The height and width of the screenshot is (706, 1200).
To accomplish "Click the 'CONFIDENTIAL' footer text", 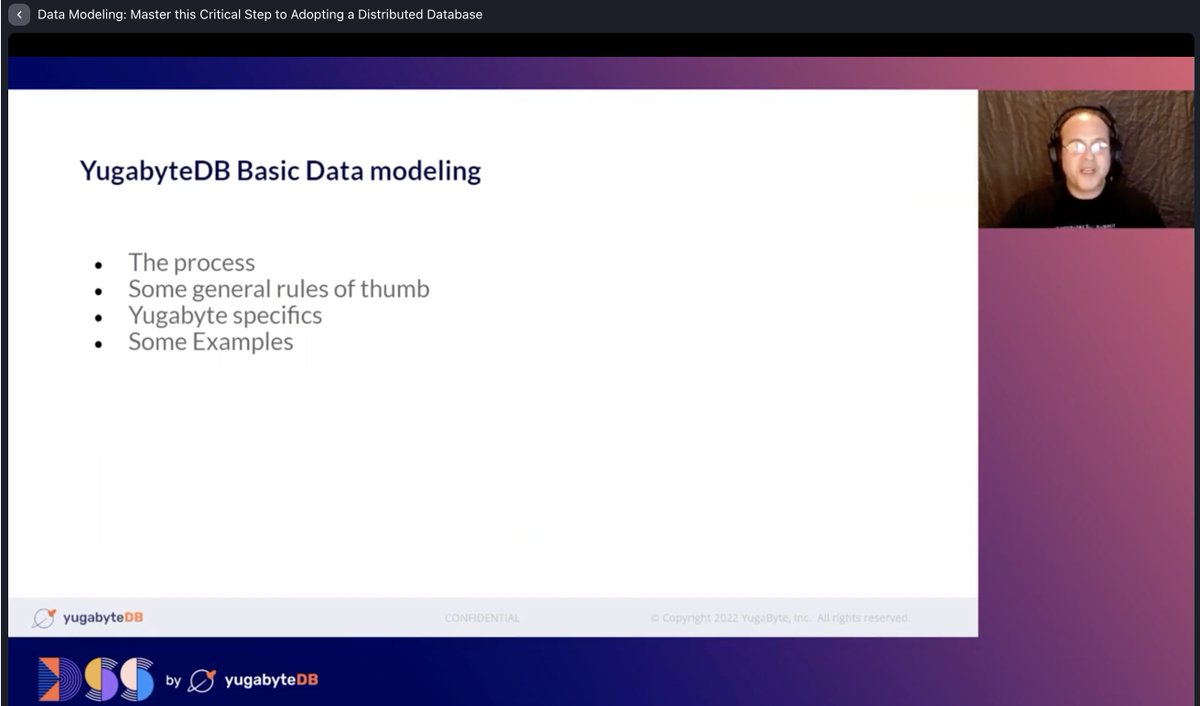I will (x=482, y=618).
